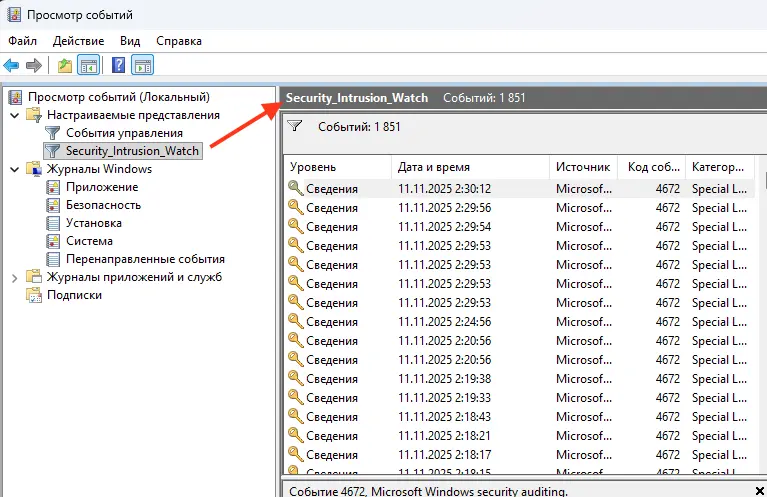Click the filter funnel icon above event list
This screenshot has width=767, height=497.
(295, 127)
